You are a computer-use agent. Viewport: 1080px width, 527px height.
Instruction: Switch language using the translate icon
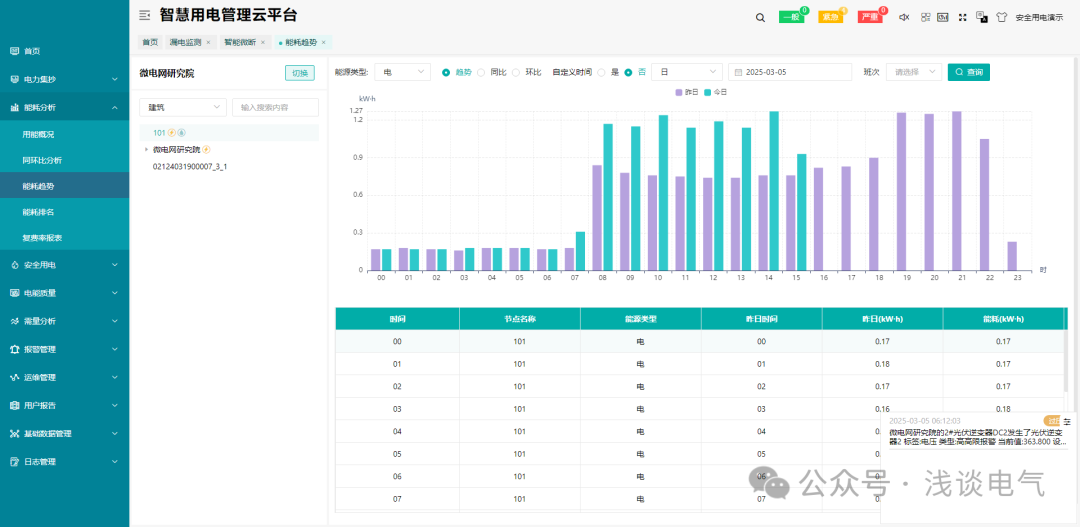[982, 17]
